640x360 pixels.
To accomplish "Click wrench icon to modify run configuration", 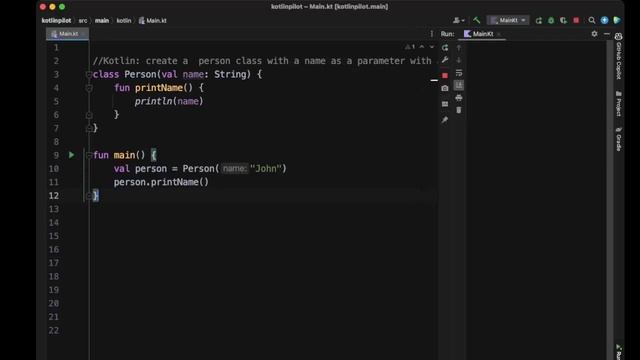I will point(445,60).
